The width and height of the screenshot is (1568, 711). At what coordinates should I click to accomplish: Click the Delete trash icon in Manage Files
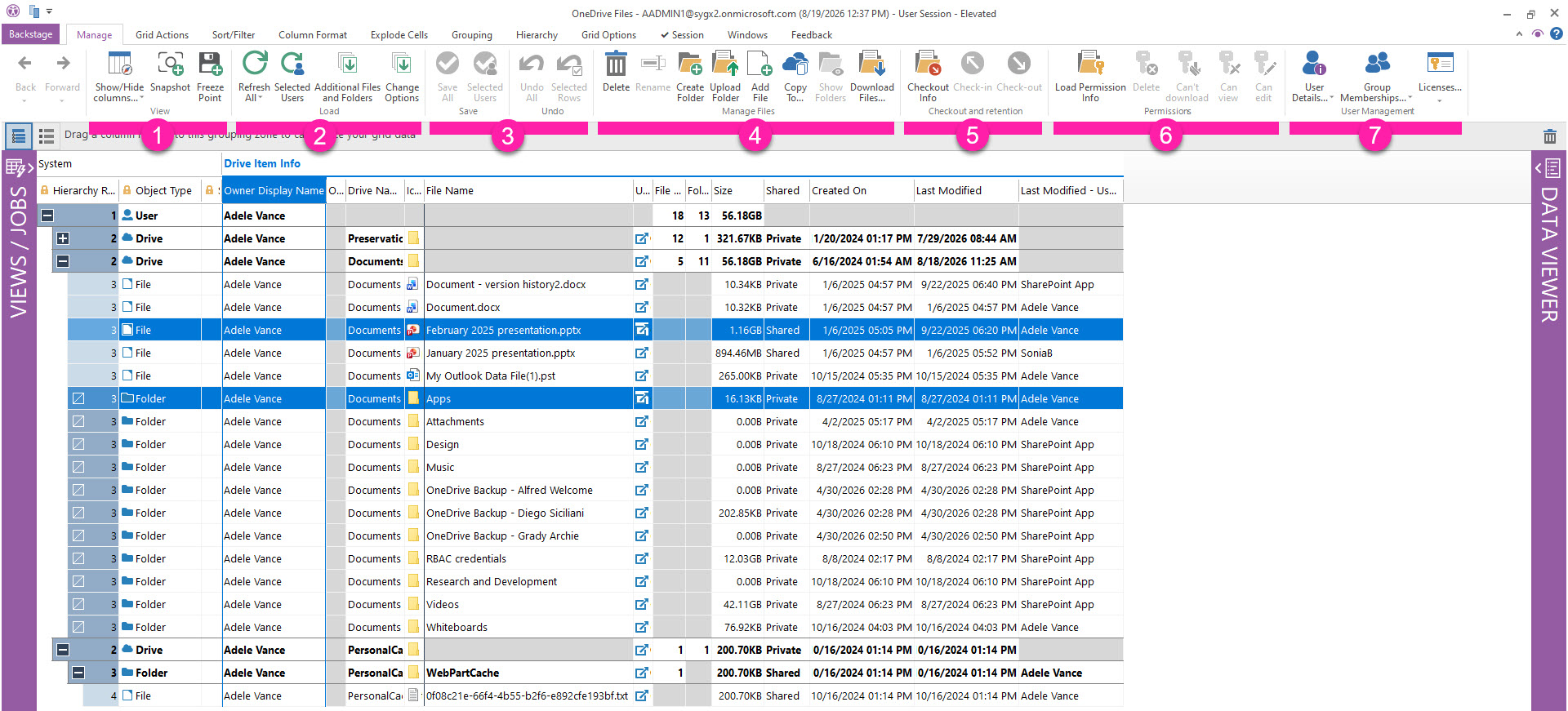[x=616, y=64]
